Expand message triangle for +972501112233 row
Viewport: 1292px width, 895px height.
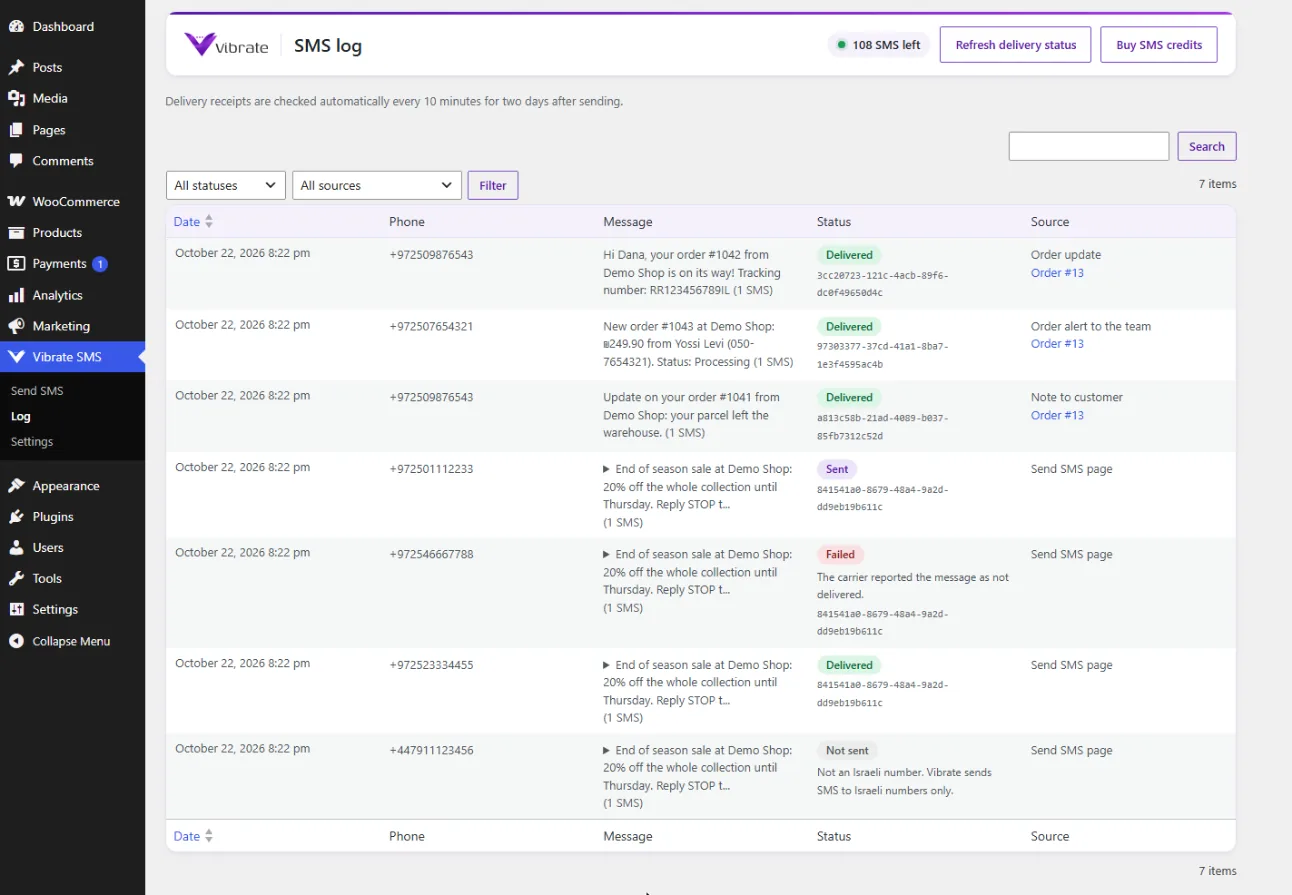[x=606, y=469]
